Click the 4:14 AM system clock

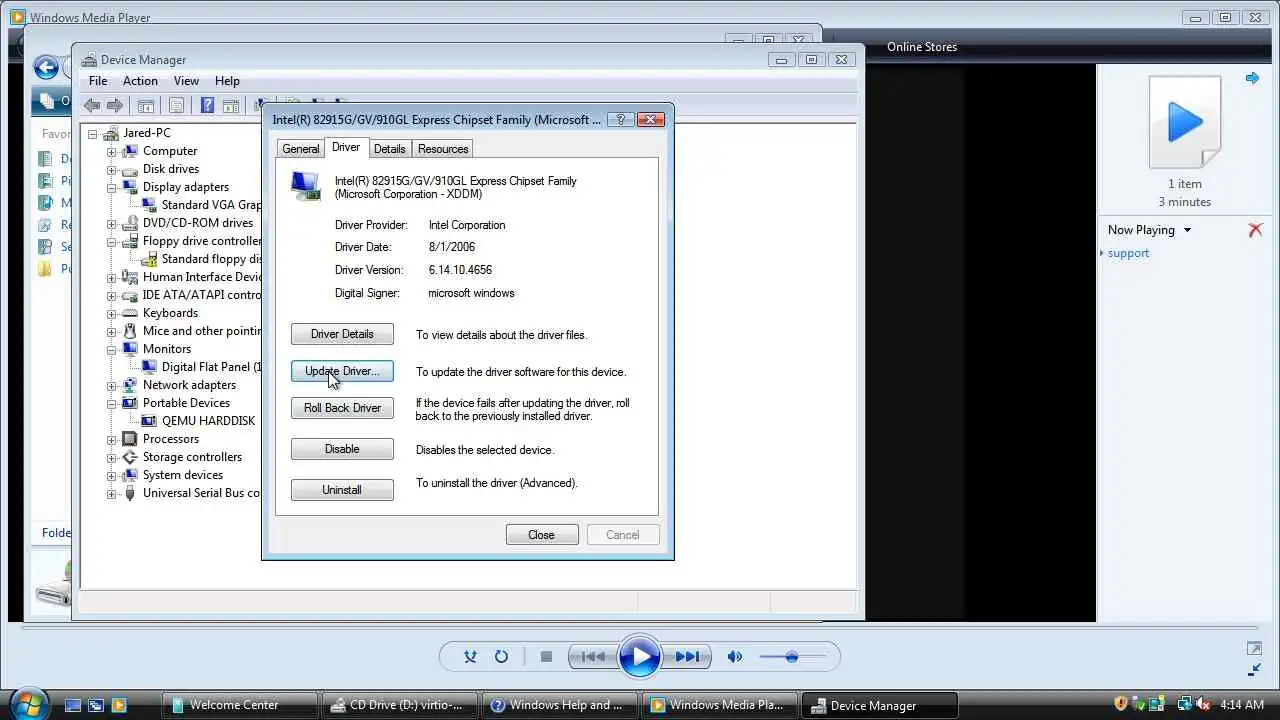(1242, 705)
